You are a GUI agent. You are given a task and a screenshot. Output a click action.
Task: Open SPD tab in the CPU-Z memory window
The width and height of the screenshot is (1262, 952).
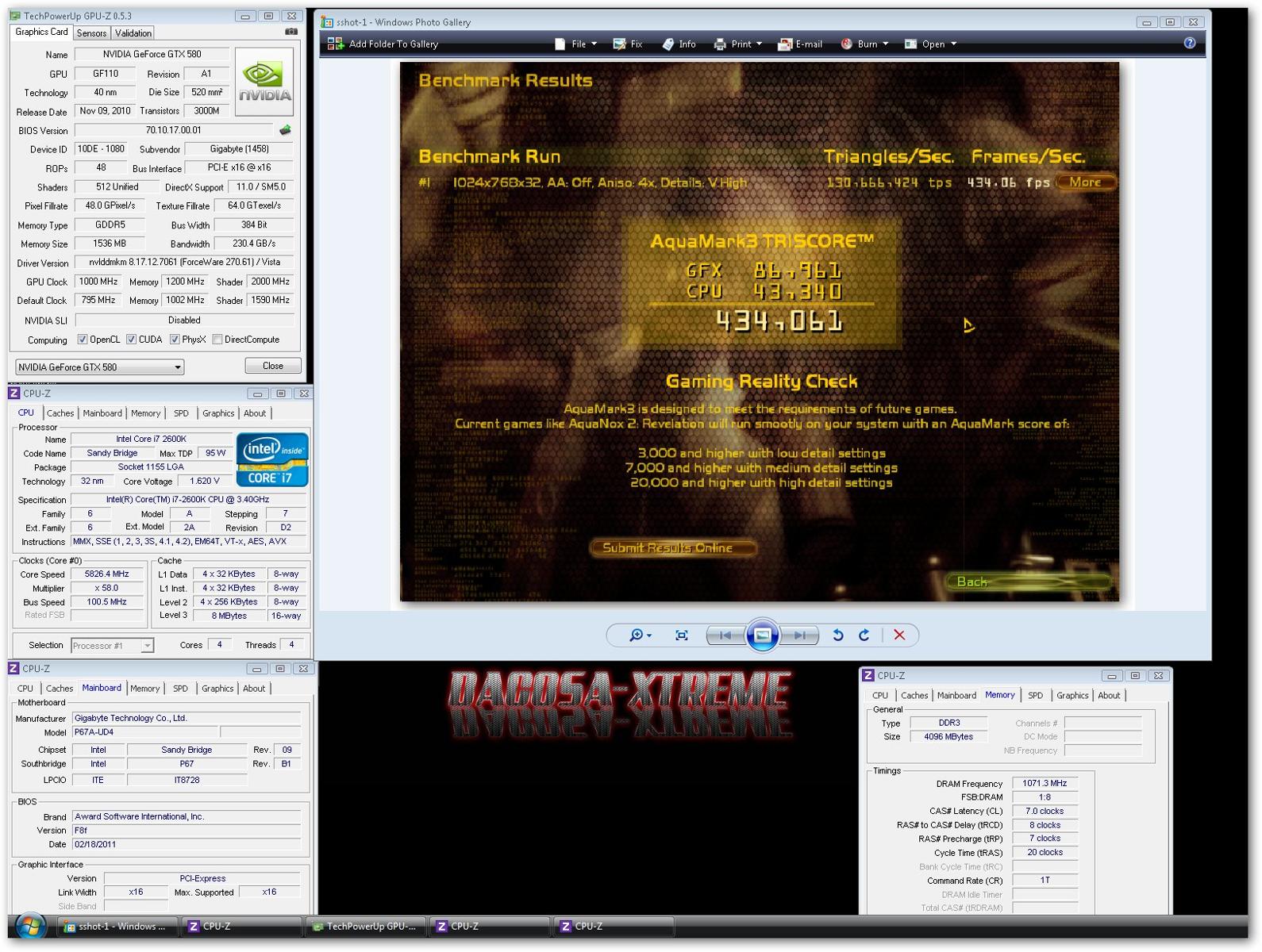coord(1036,696)
